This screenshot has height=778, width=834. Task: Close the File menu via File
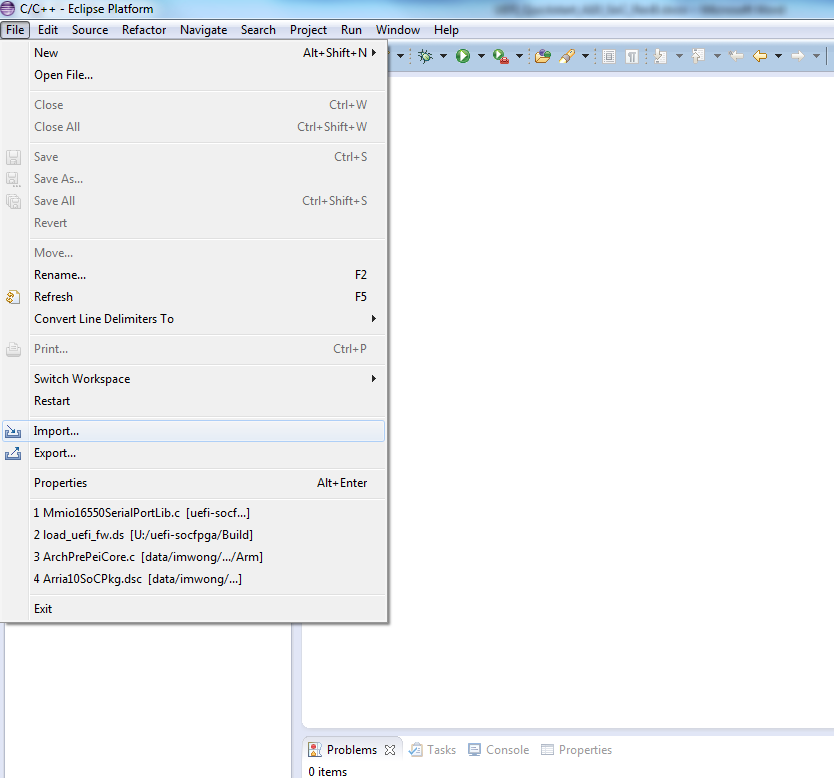pyautogui.click(x=15, y=30)
